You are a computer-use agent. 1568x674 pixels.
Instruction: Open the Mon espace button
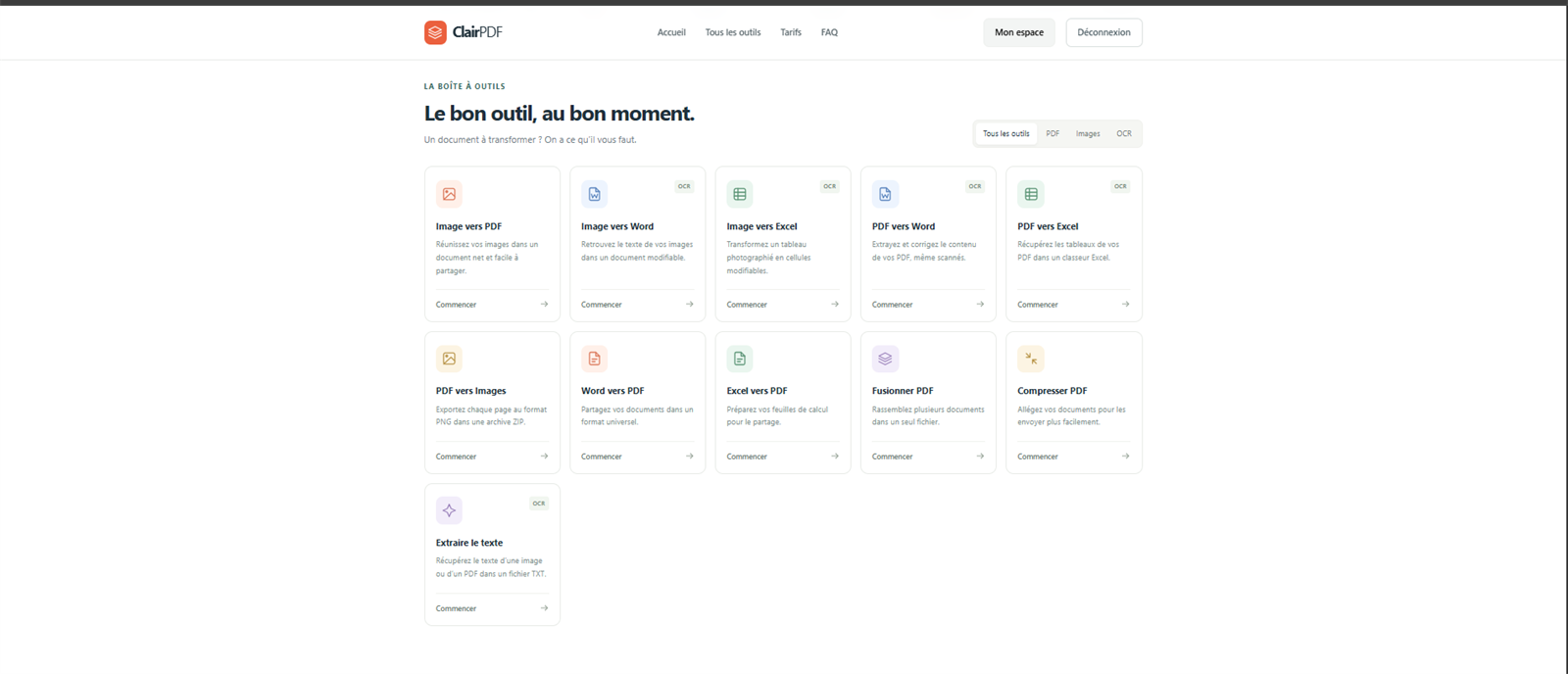(x=1019, y=32)
